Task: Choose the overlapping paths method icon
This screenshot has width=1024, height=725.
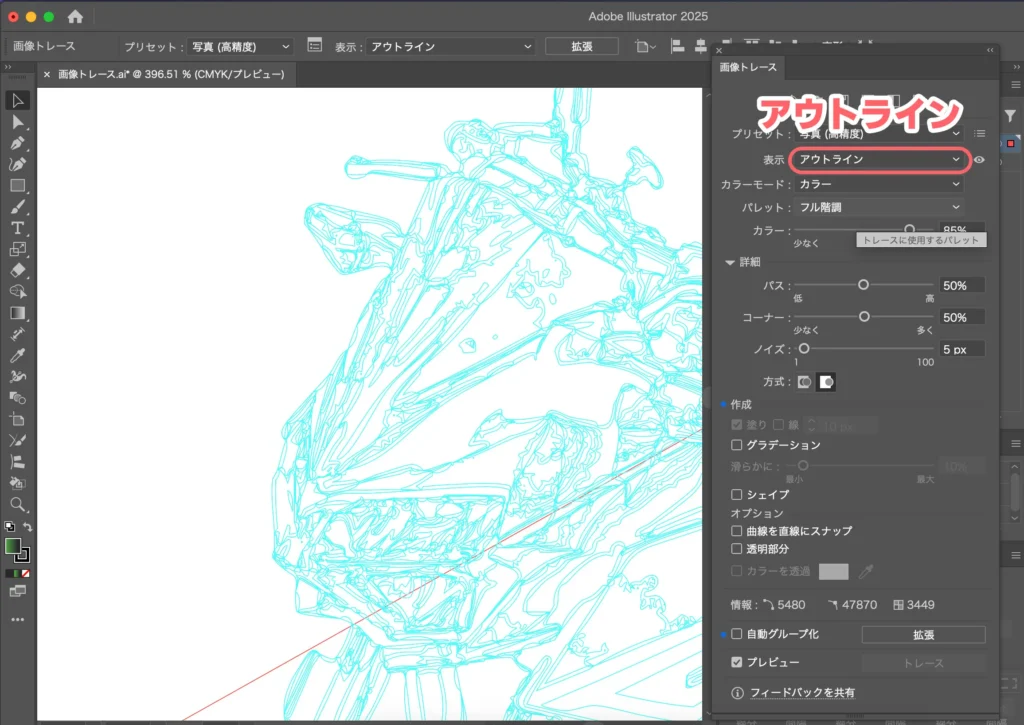Action: pos(827,381)
